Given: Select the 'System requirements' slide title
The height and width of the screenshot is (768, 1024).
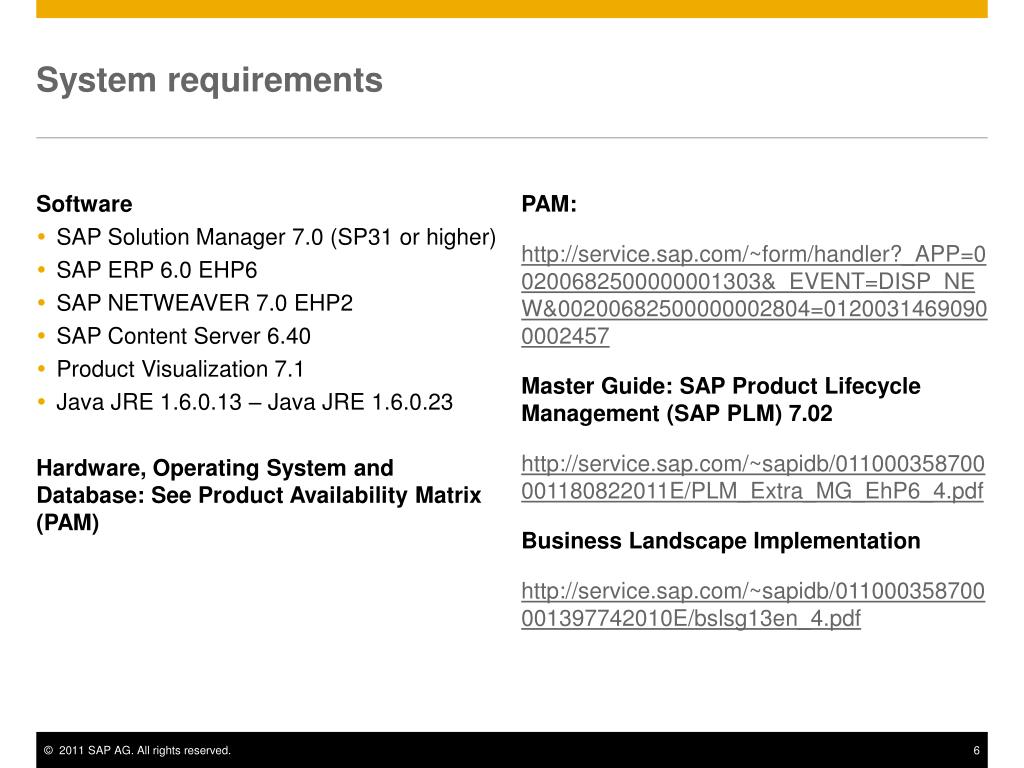Looking at the screenshot, I should point(210,80).
